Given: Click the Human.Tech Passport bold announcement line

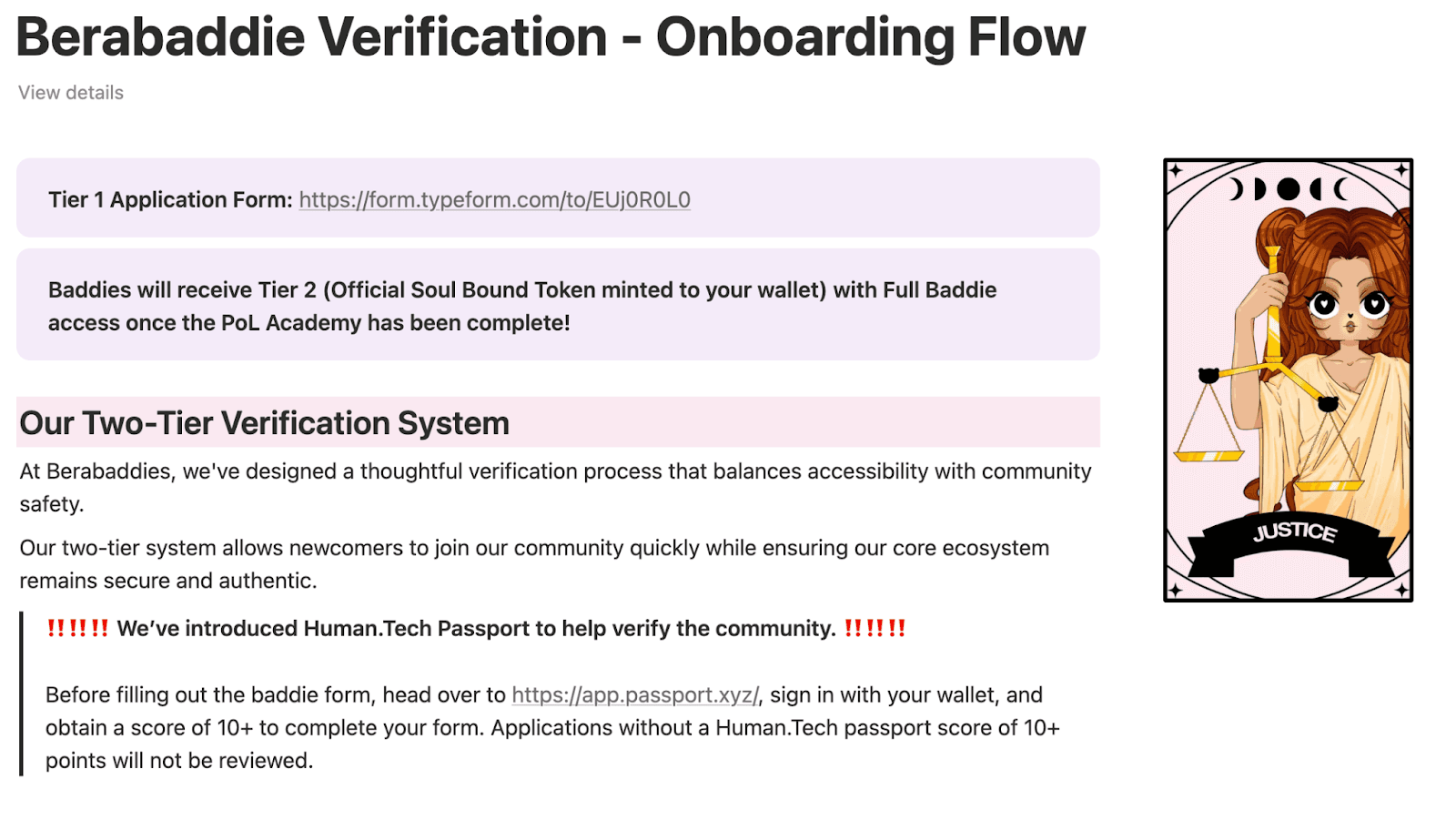Looking at the screenshot, I should coord(476,629).
